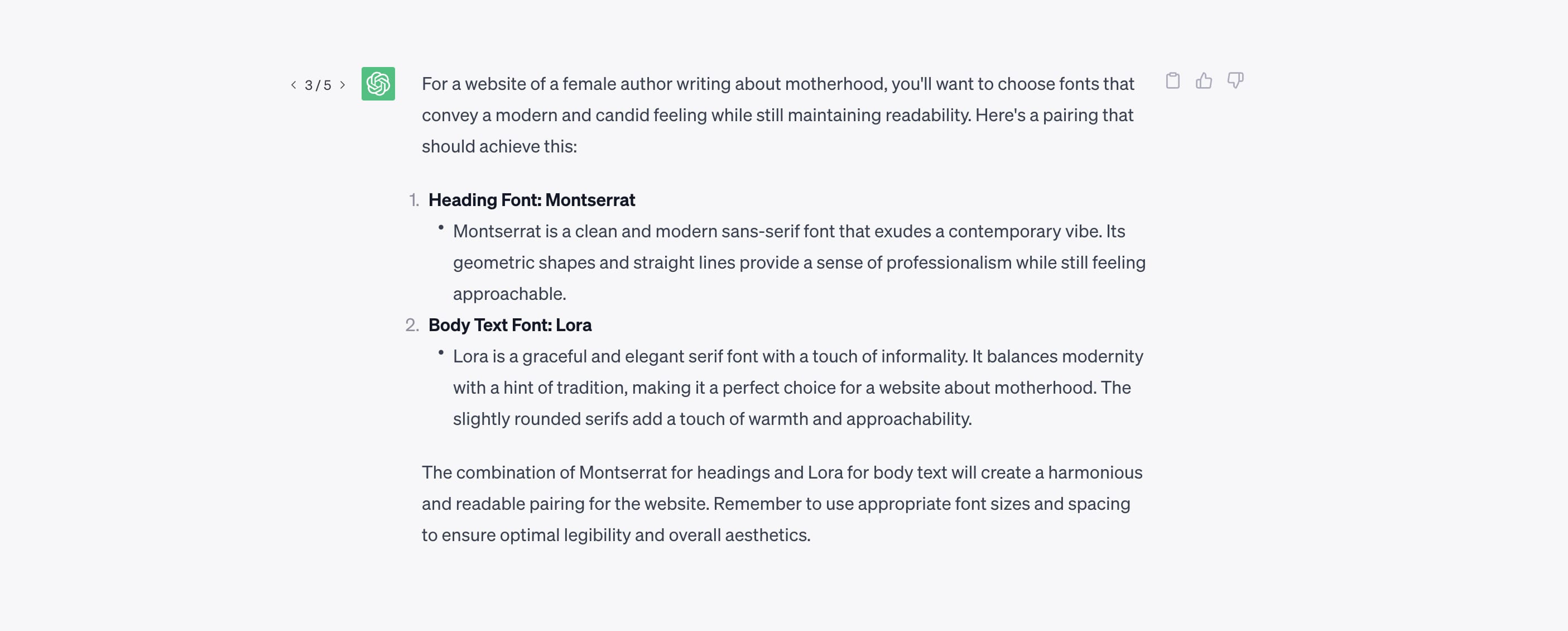Click the final line 'to ensure optimal legibility'
1568x631 pixels.
[616, 535]
